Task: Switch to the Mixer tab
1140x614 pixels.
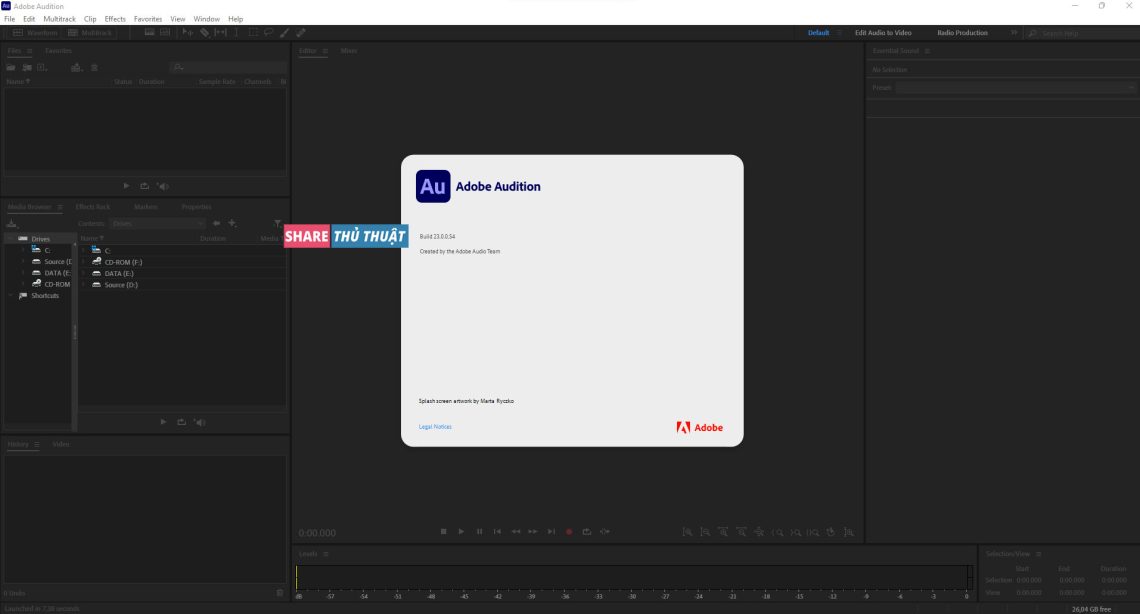Action: (x=348, y=50)
